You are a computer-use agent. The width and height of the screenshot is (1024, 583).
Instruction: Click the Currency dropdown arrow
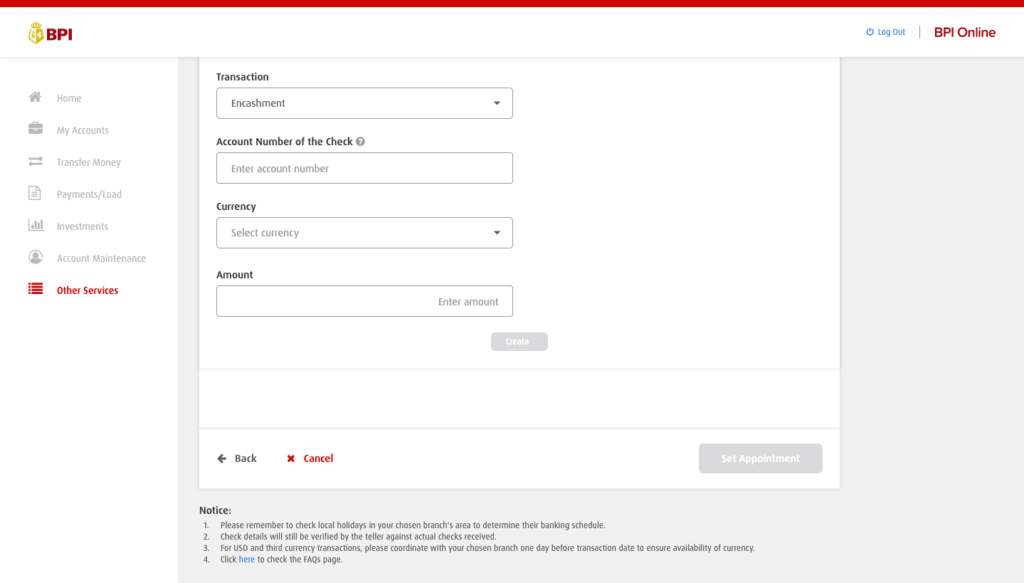pos(497,233)
